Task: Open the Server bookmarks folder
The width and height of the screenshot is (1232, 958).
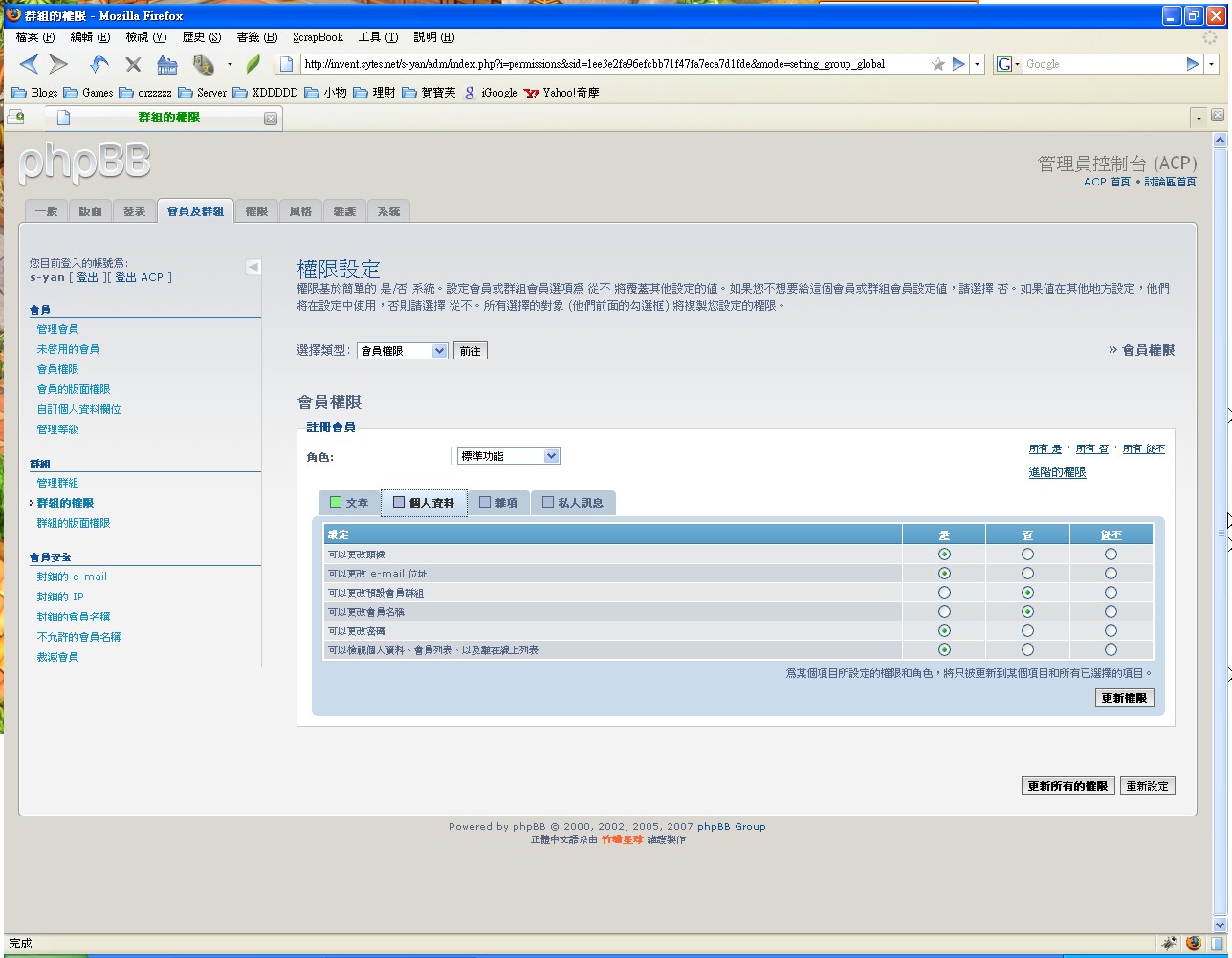Action: [202, 93]
